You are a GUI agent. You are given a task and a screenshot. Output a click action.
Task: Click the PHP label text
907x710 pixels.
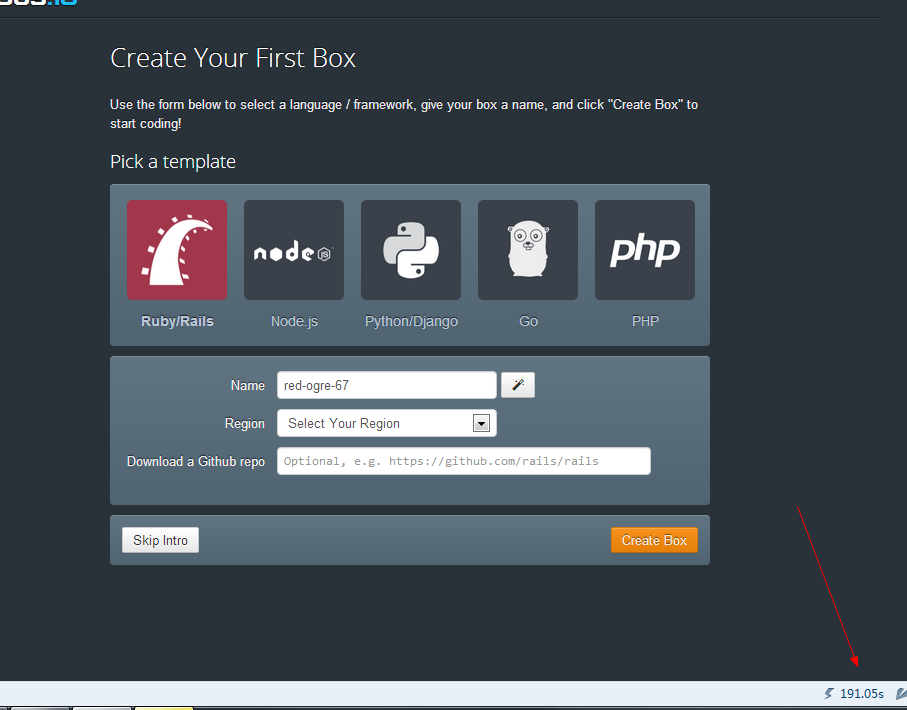[x=645, y=321]
